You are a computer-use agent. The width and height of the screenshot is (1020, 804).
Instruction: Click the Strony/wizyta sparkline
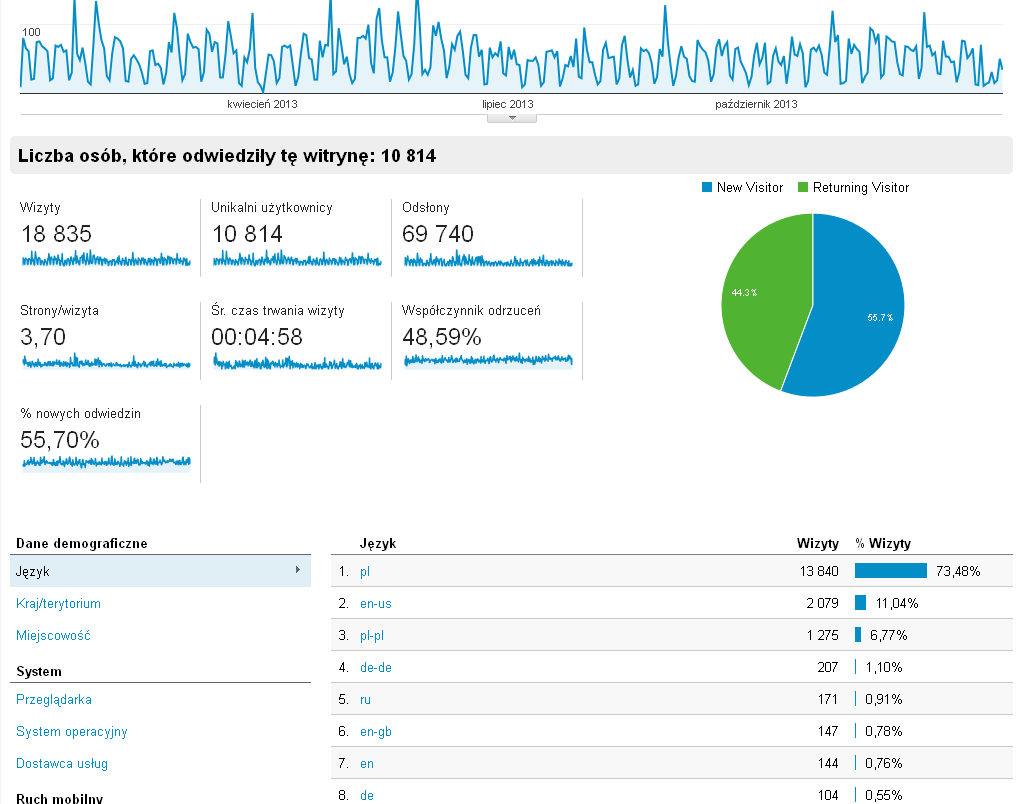(106, 362)
